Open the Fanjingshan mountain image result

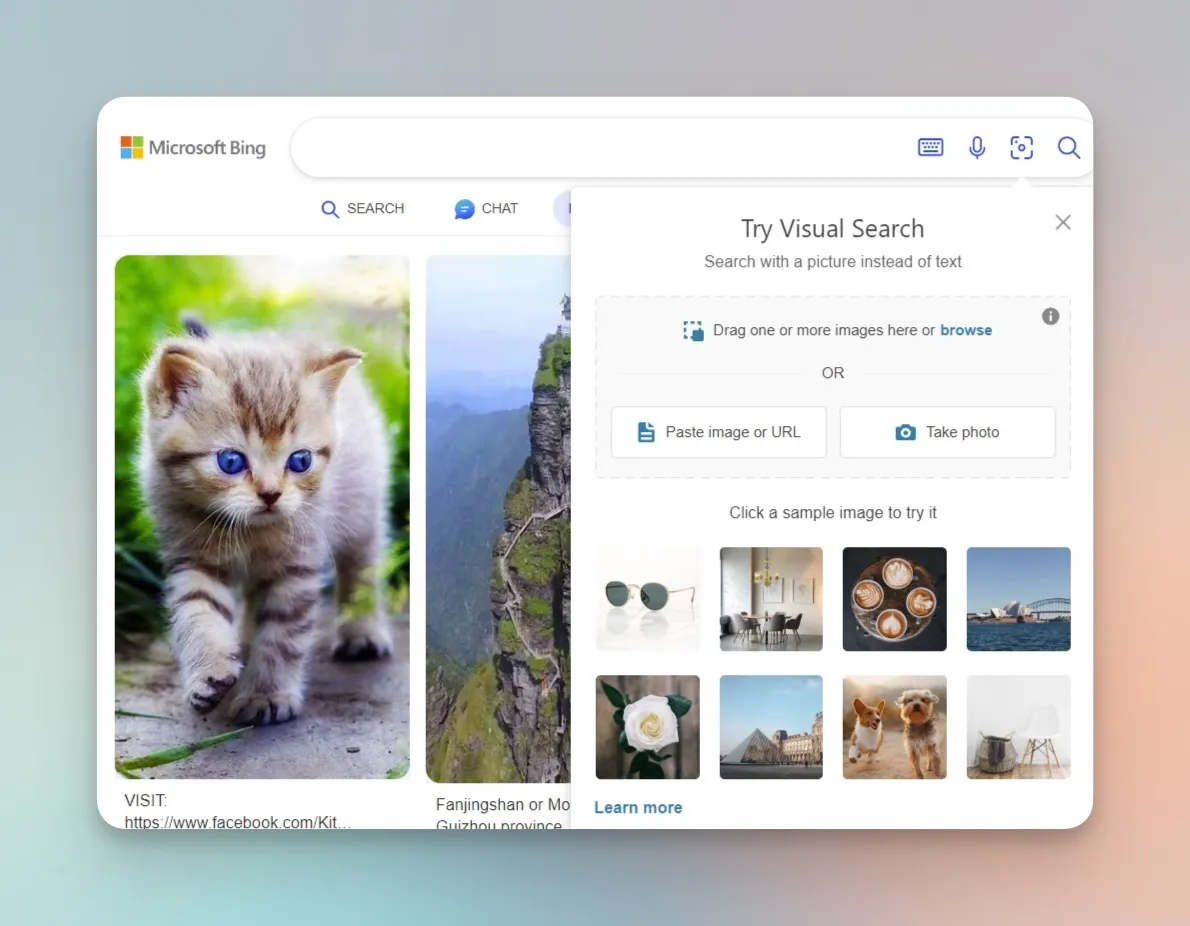click(x=498, y=518)
